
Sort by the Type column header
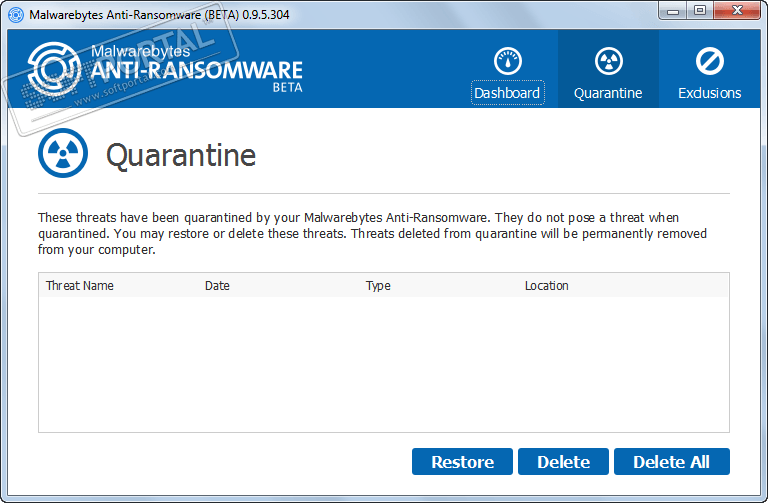(378, 286)
